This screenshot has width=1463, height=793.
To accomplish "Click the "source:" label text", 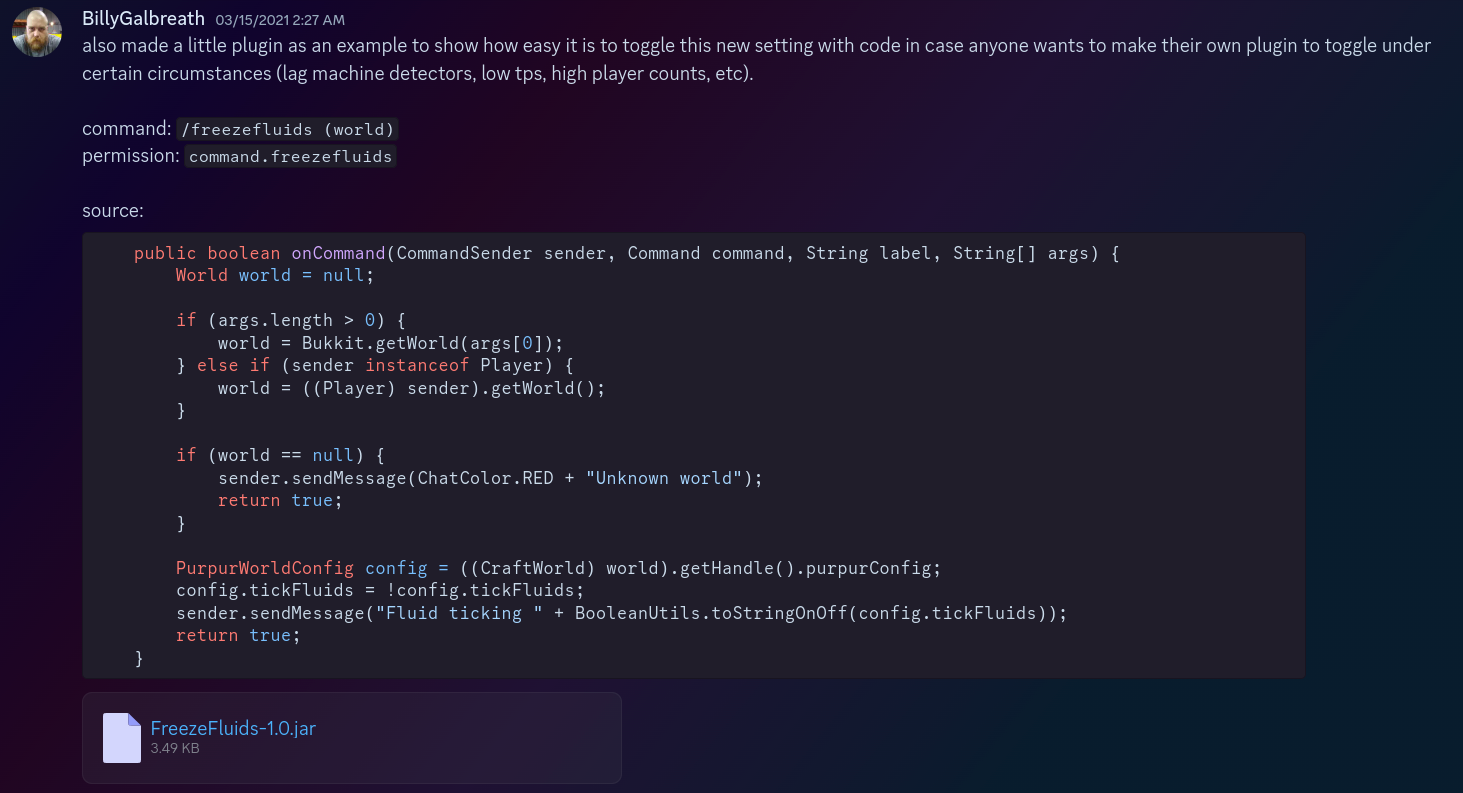I will pos(113,211).
